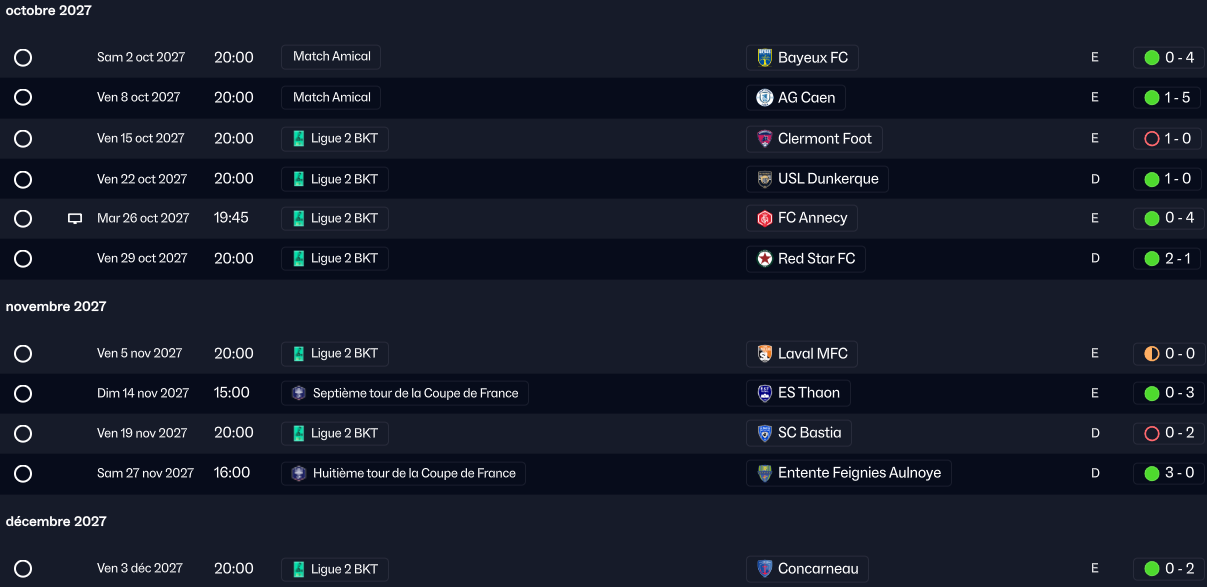The width and height of the screenshot is (1207, 587).
Task: Open the 1 - 0 loss result versus Clermont Foot
Action: coord(1169,139)
